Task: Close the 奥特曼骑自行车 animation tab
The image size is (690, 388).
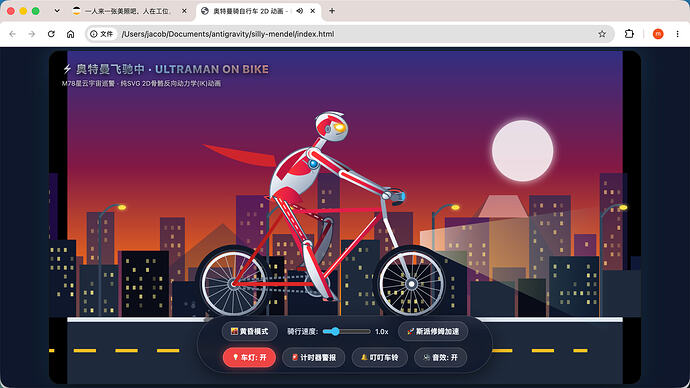Action: 312,11
